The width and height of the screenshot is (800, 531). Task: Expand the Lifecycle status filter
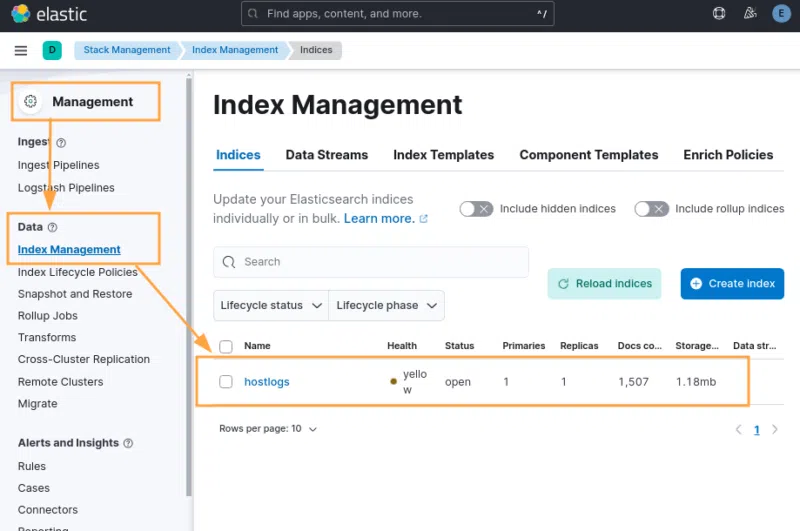point(271,306)
